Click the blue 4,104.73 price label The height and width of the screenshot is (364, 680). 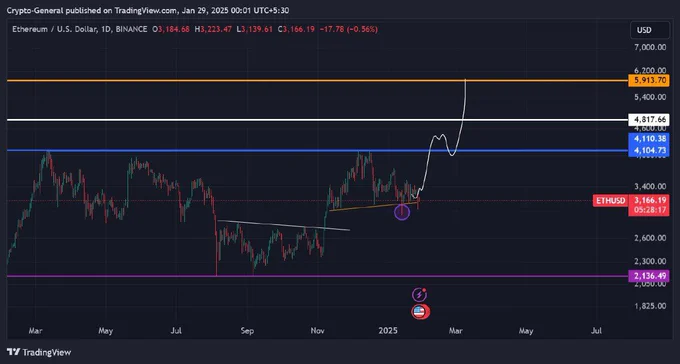tap(648, 151)
